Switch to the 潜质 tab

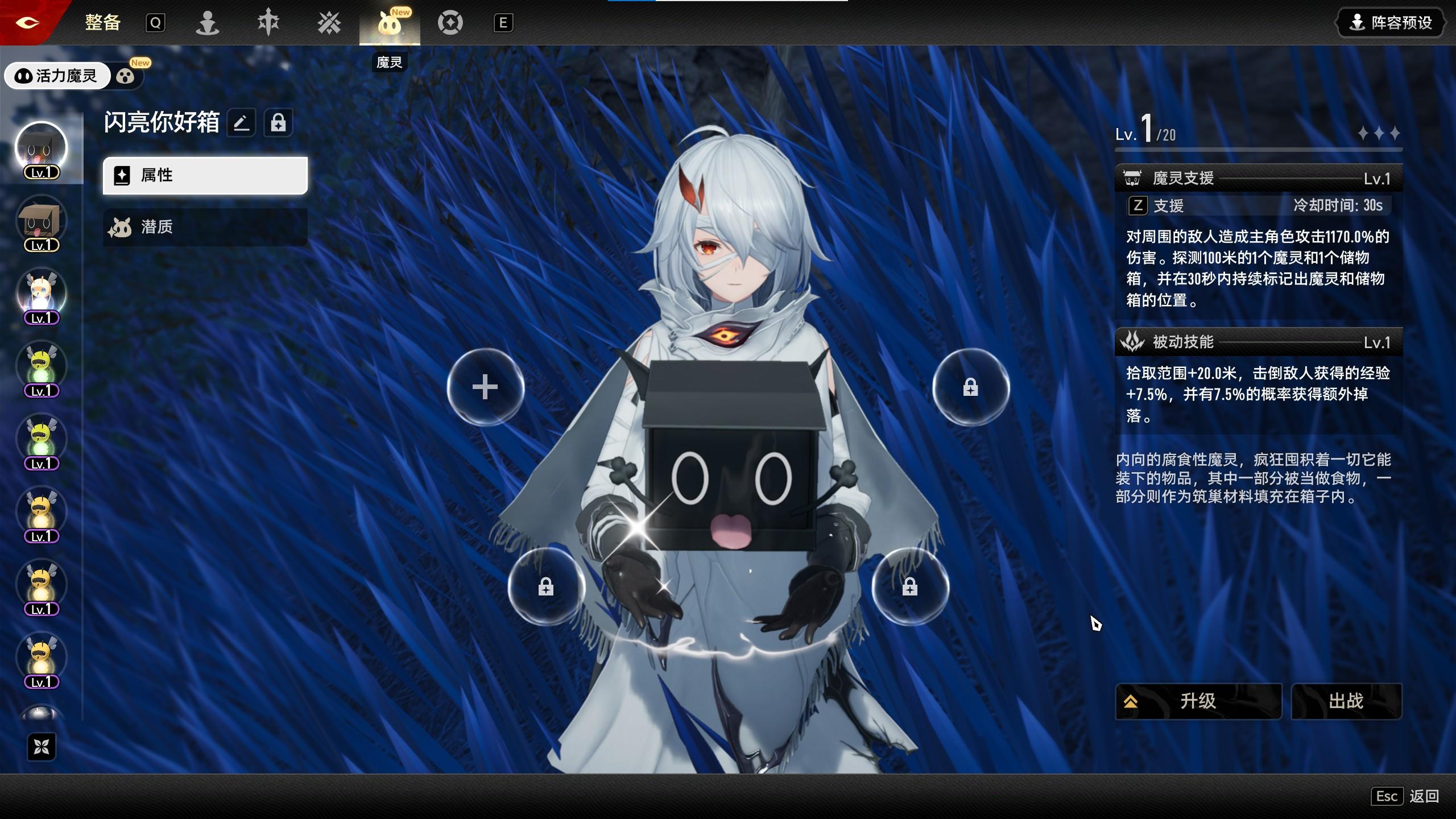(205, 227)
